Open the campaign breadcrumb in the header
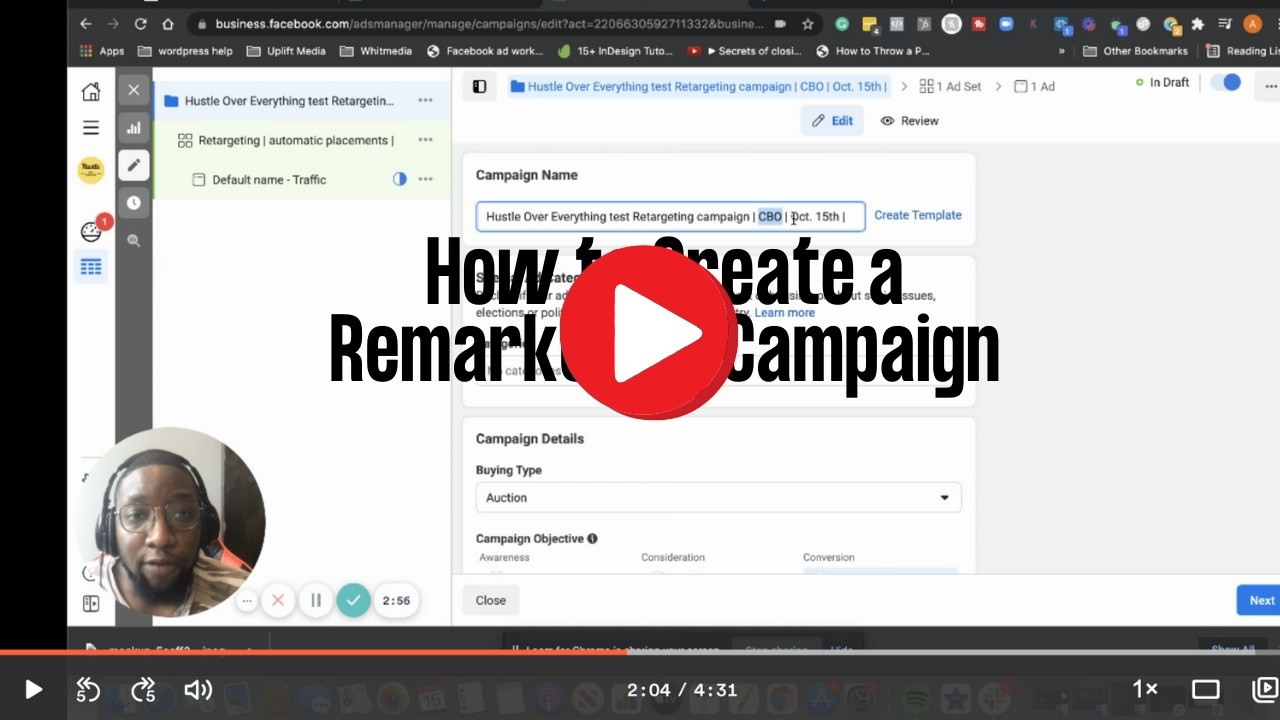Viewport: 1280px width, 720px height. (x=698, y=87)
